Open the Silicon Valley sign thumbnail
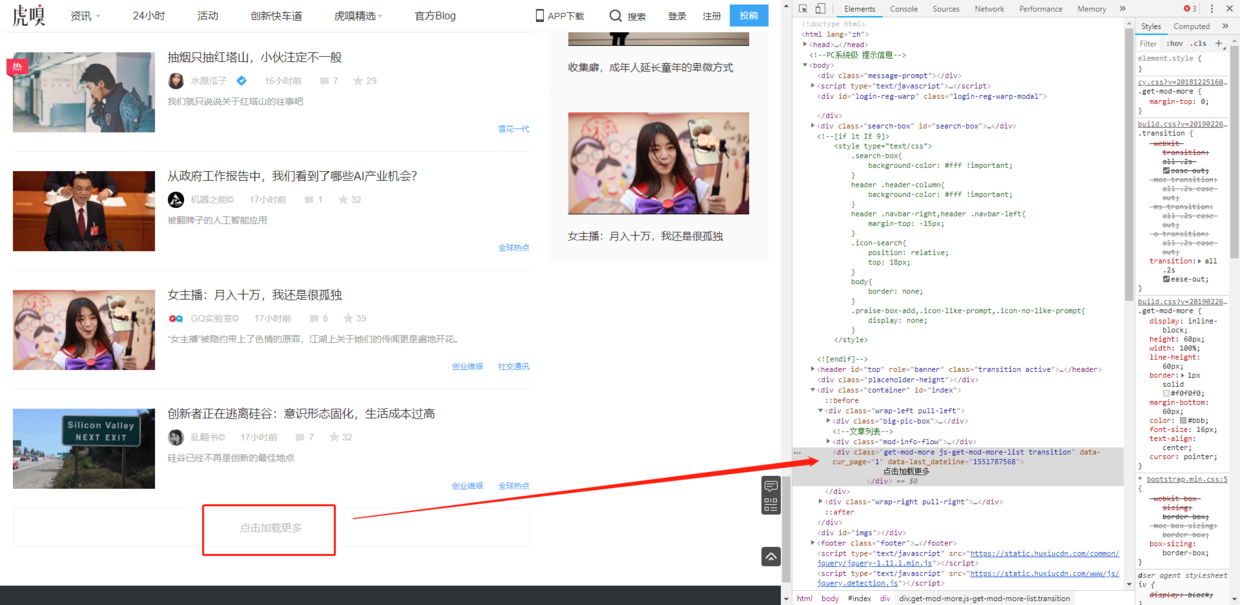 (84, 448)
